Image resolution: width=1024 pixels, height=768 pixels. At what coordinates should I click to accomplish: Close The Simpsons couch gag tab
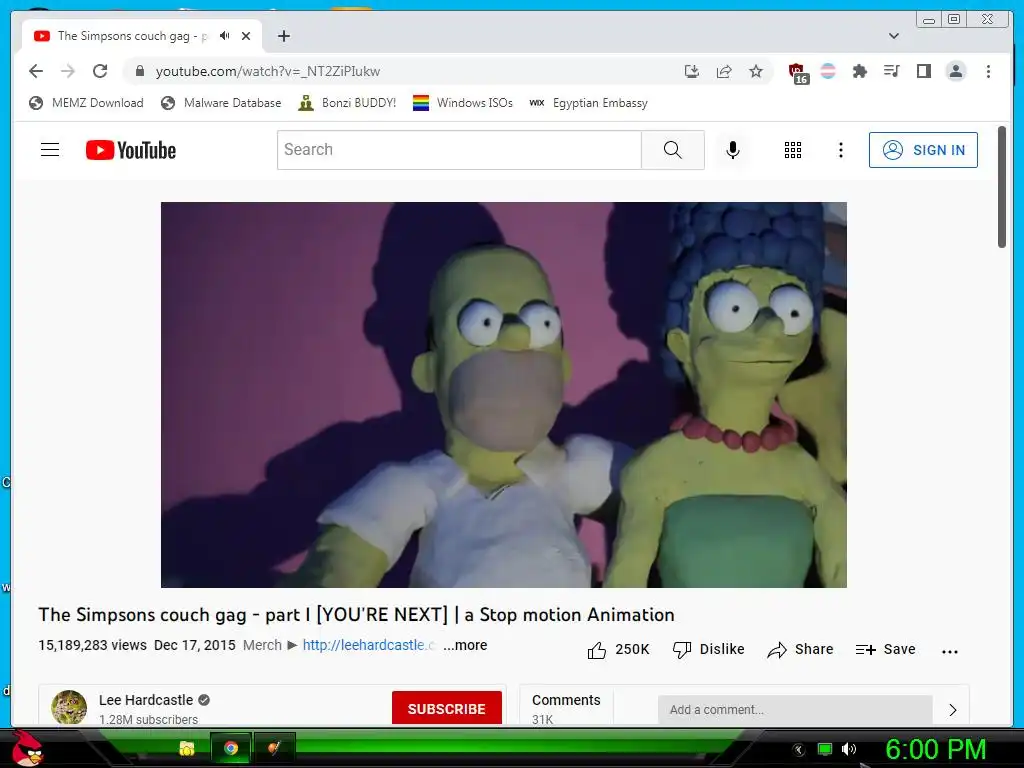click(x=246, y=36)
